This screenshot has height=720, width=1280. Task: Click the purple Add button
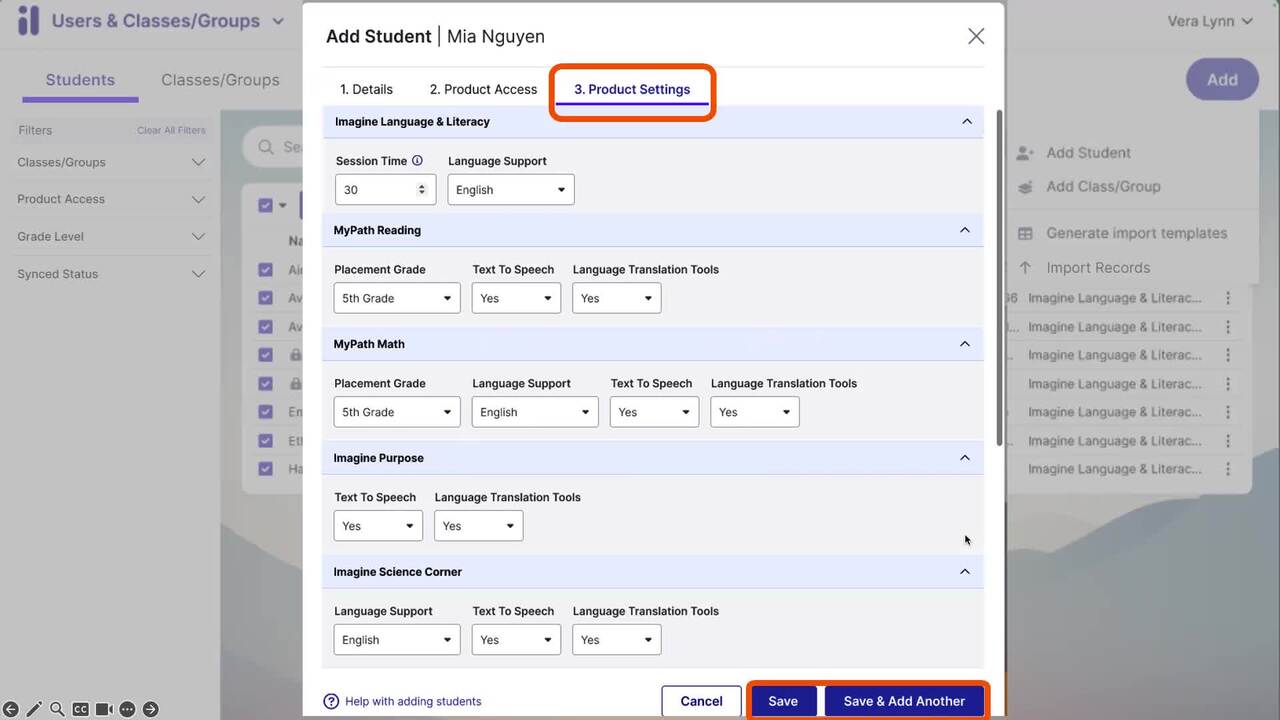tap(1222, 80)
